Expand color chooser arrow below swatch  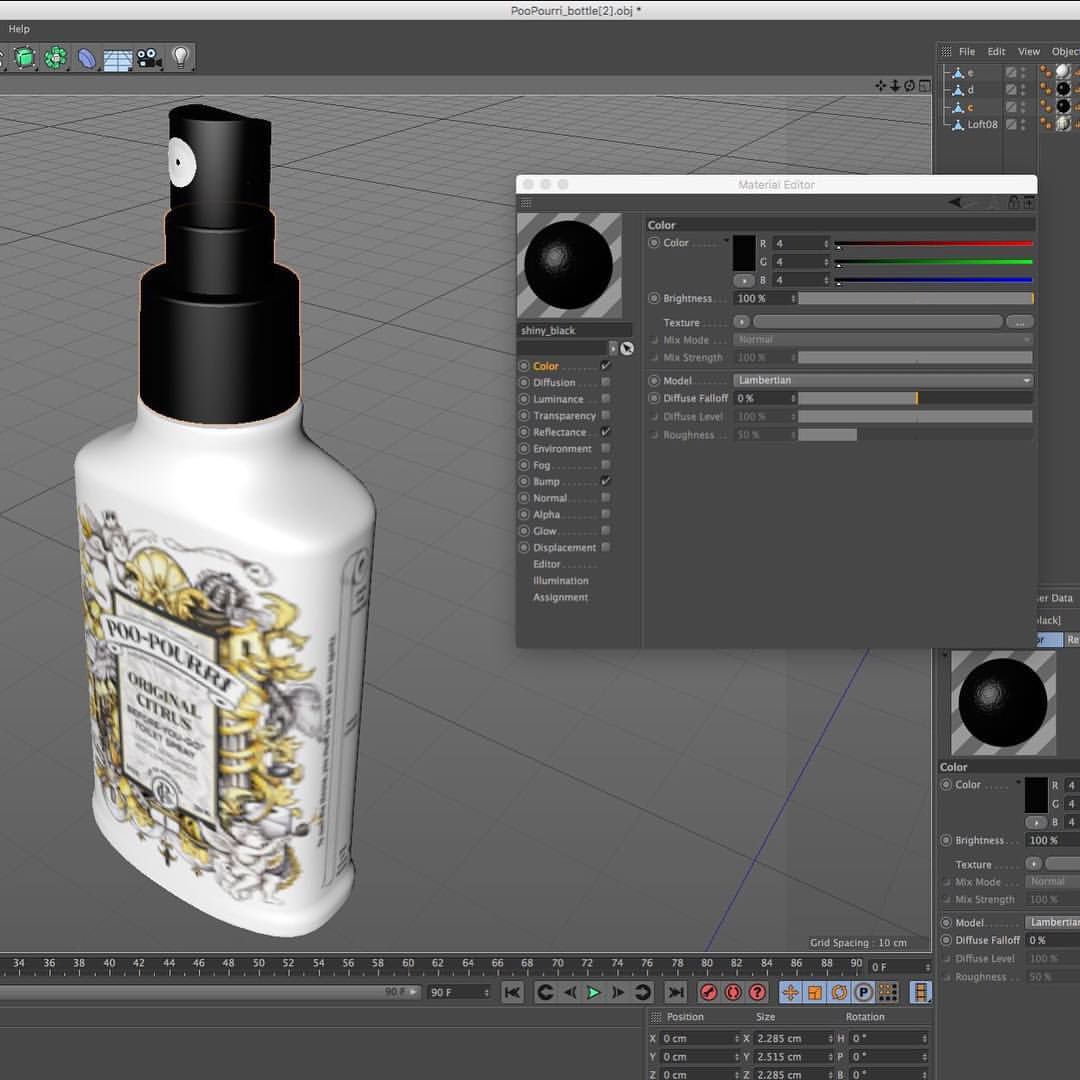pos(743,280)
